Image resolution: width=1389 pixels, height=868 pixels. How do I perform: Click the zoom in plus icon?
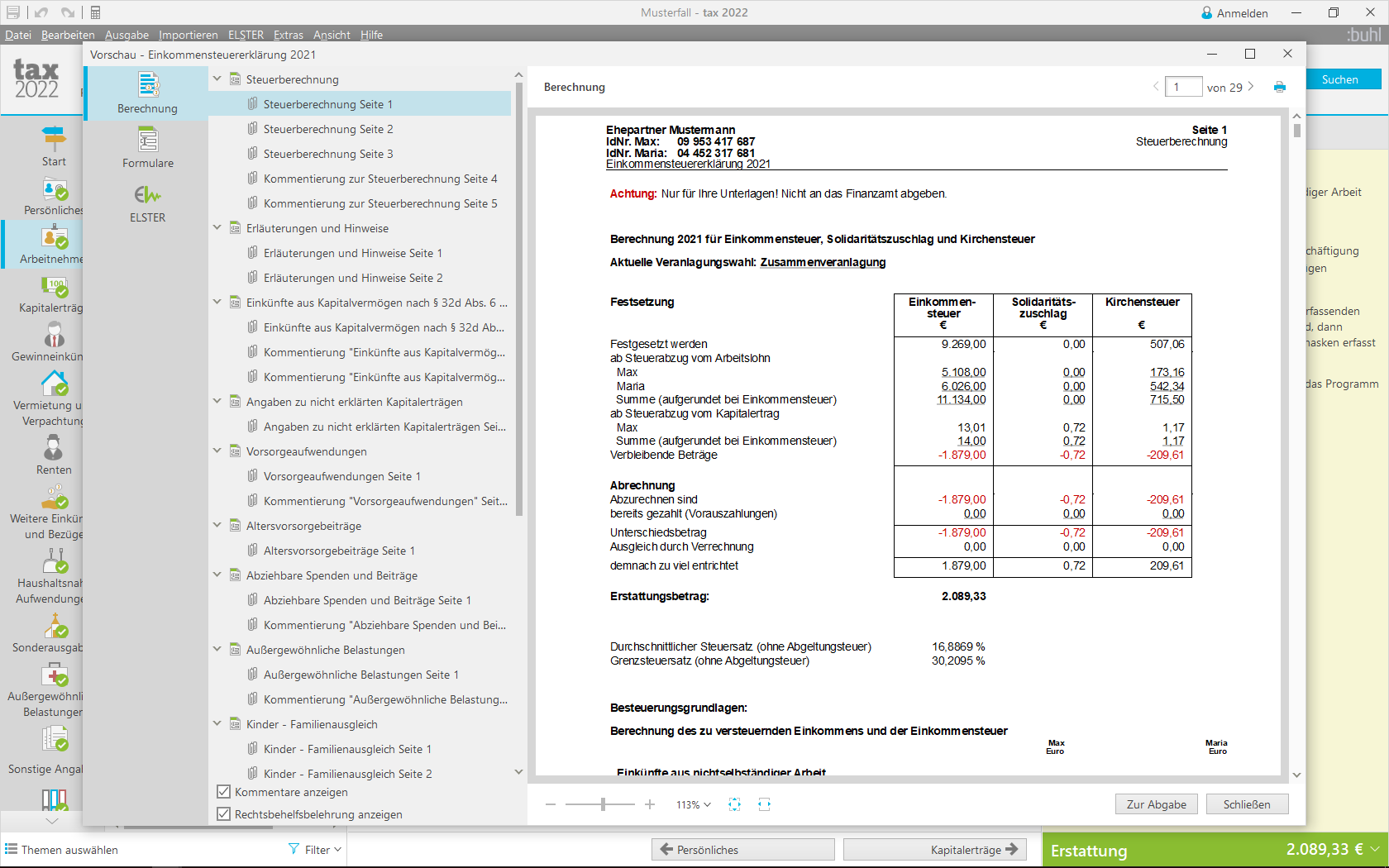[x=650, y=804]
